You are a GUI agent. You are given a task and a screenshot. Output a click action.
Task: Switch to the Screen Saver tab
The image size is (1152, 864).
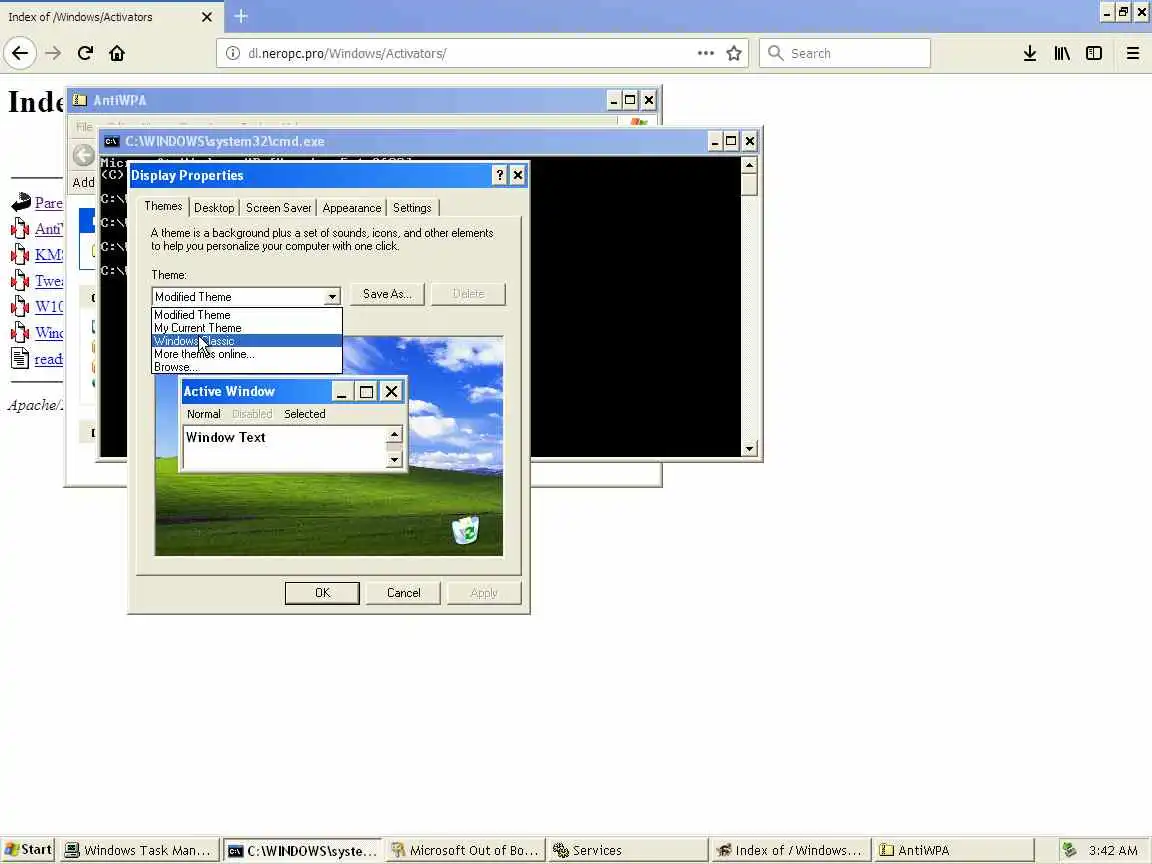278,208
